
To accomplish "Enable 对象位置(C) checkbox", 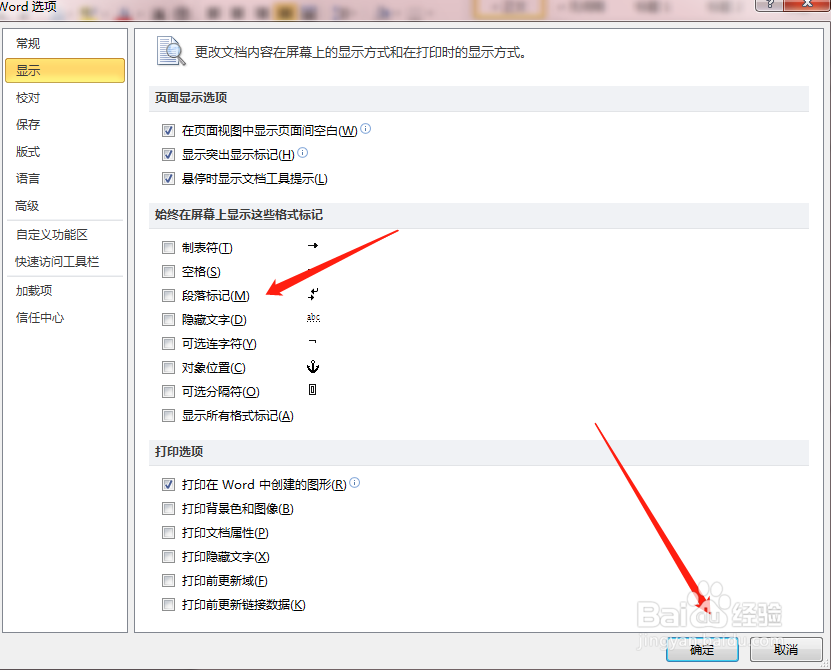I will point(168,367).
